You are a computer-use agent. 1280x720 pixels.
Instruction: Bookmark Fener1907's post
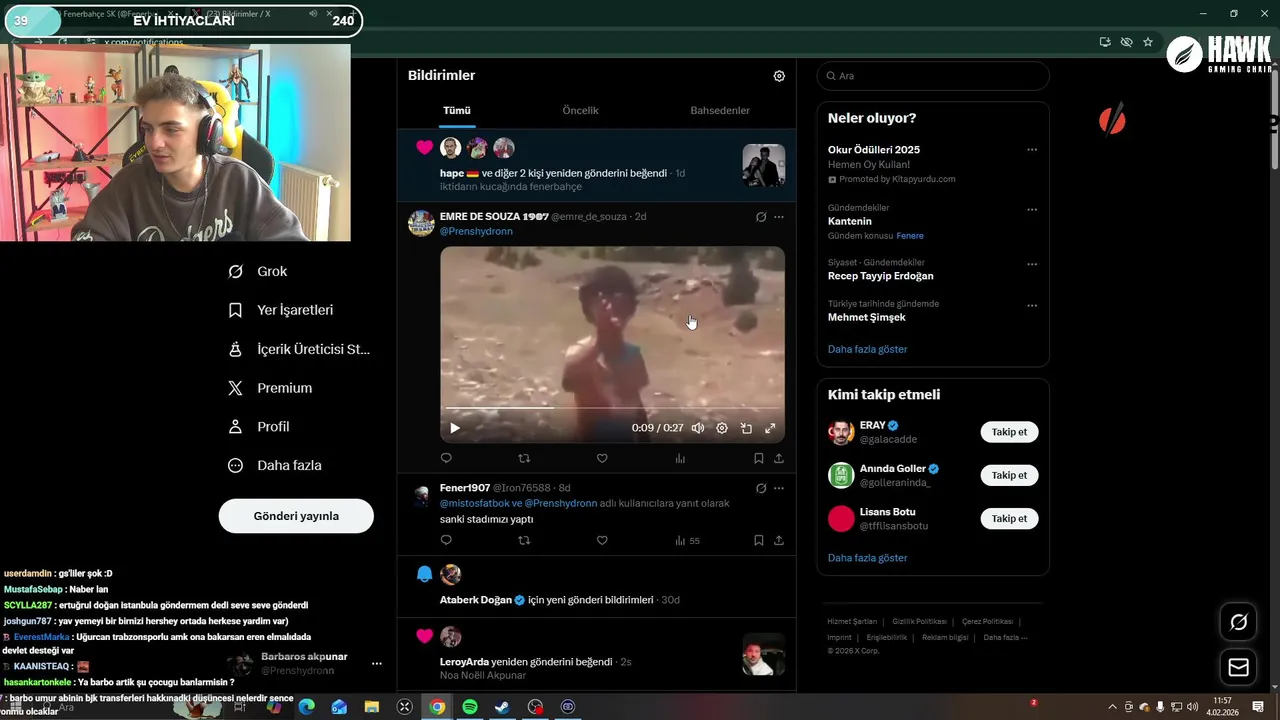(758, 540)
